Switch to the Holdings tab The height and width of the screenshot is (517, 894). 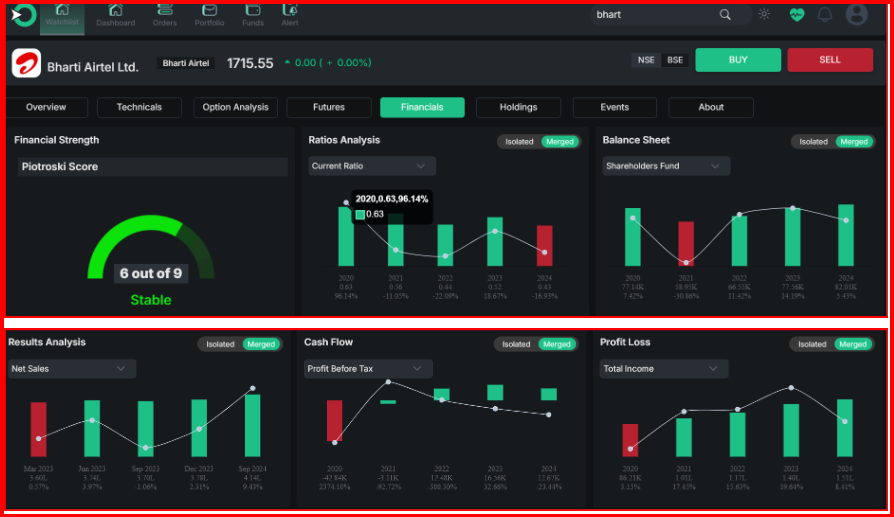coord(518,107)
